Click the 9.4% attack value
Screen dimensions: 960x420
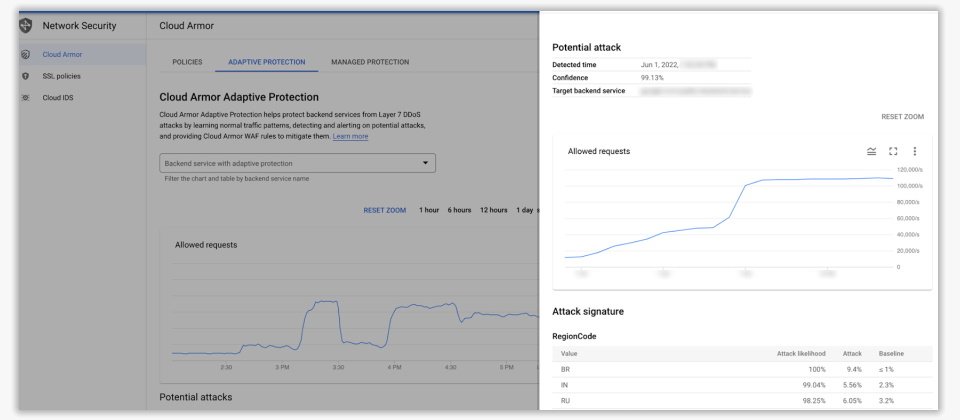pos(853,370)
